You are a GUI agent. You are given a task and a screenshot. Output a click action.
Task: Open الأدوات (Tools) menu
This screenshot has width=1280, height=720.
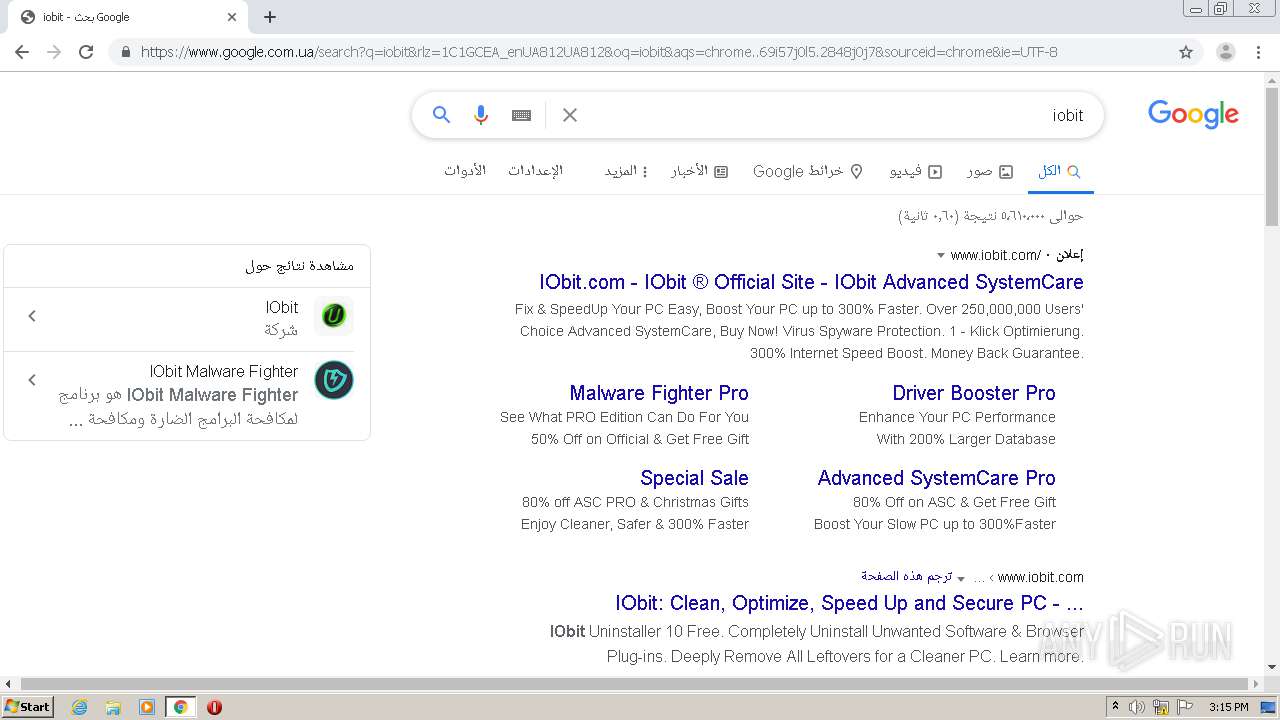tap(465, 171)
